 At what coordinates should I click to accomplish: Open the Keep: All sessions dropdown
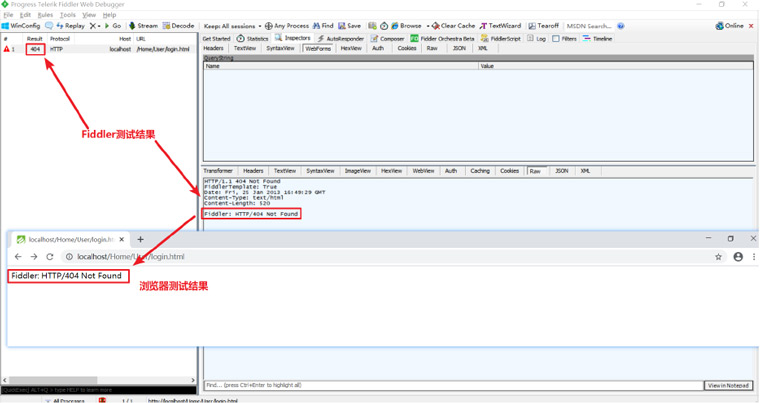coord(231,26)
